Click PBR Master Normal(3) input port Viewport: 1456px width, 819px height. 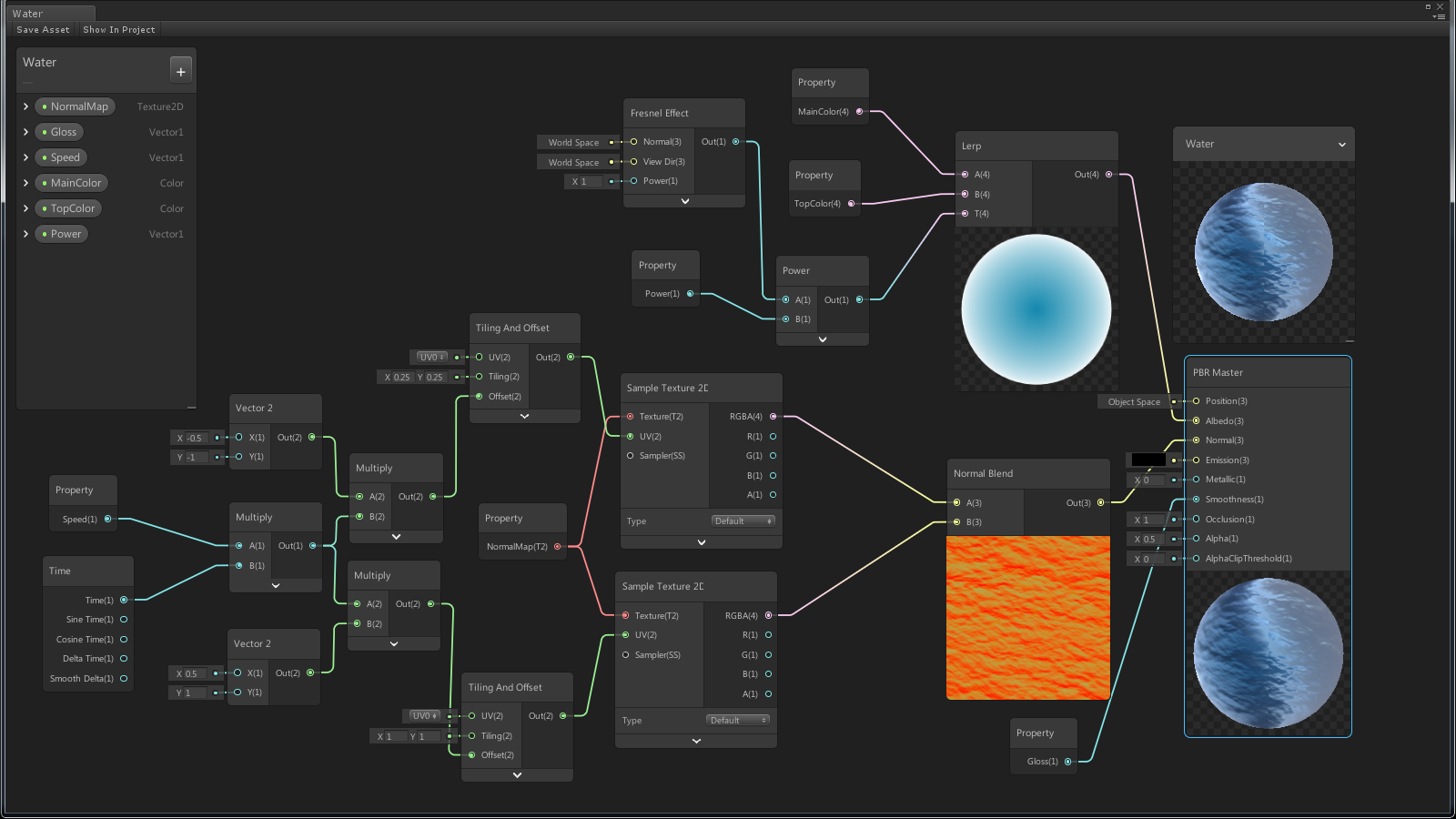coord(1197,440)
